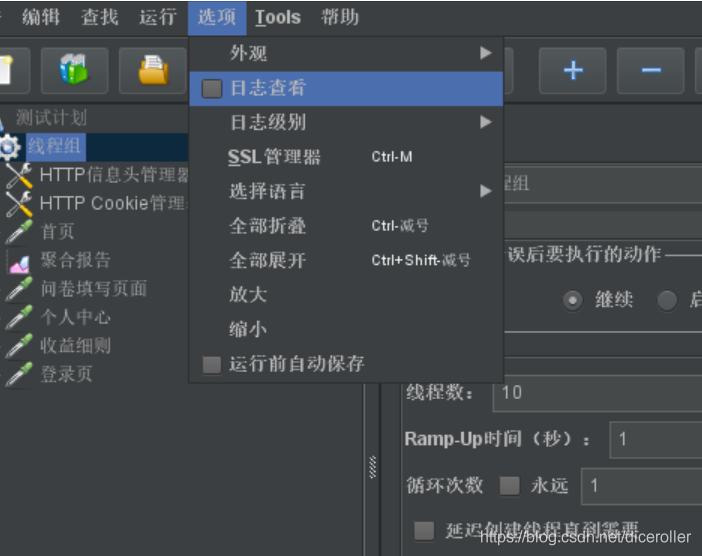702x556 pixels.
Task: Click the pipette icon beside 登录页
Action: [19, 374]
